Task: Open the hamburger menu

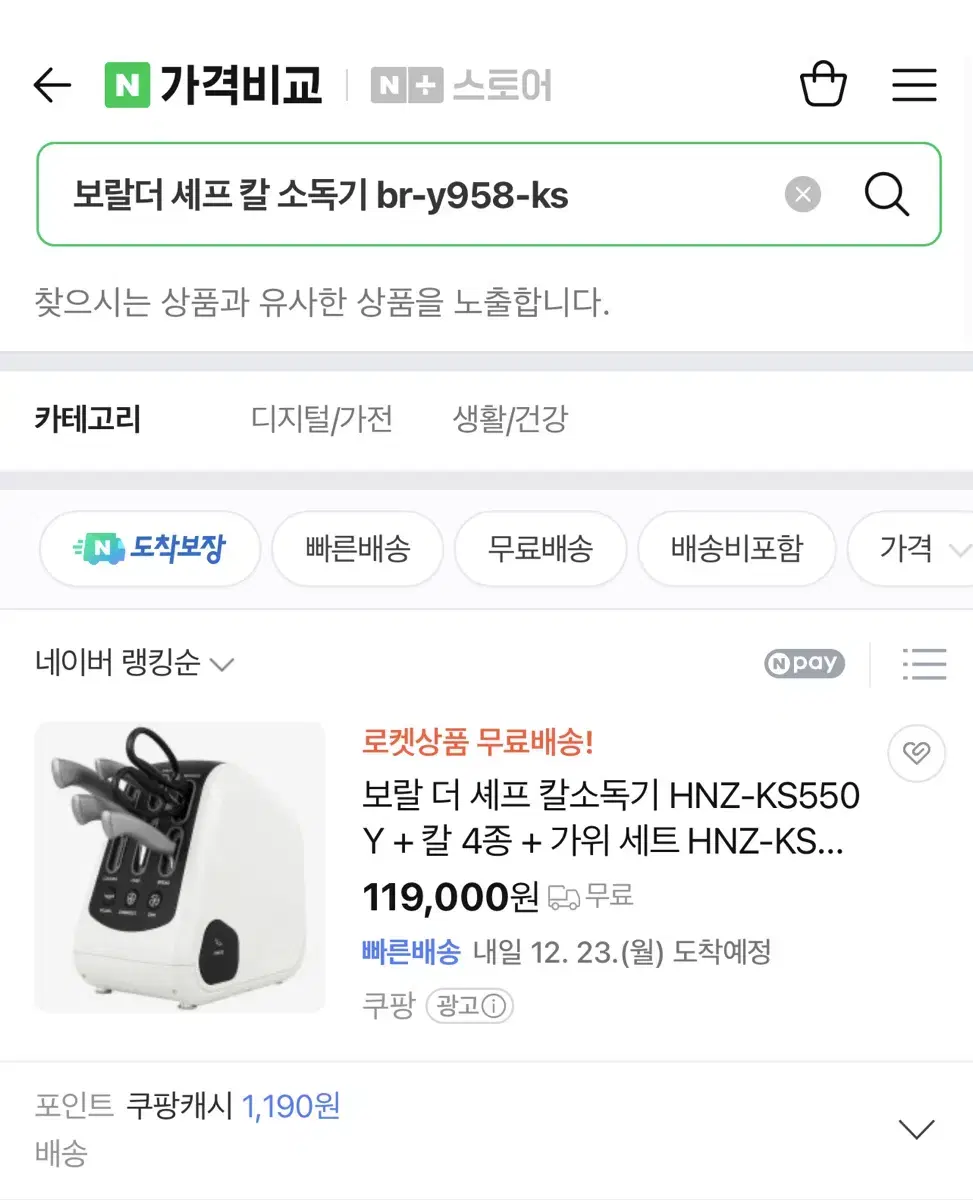Action: coord(914,86)
